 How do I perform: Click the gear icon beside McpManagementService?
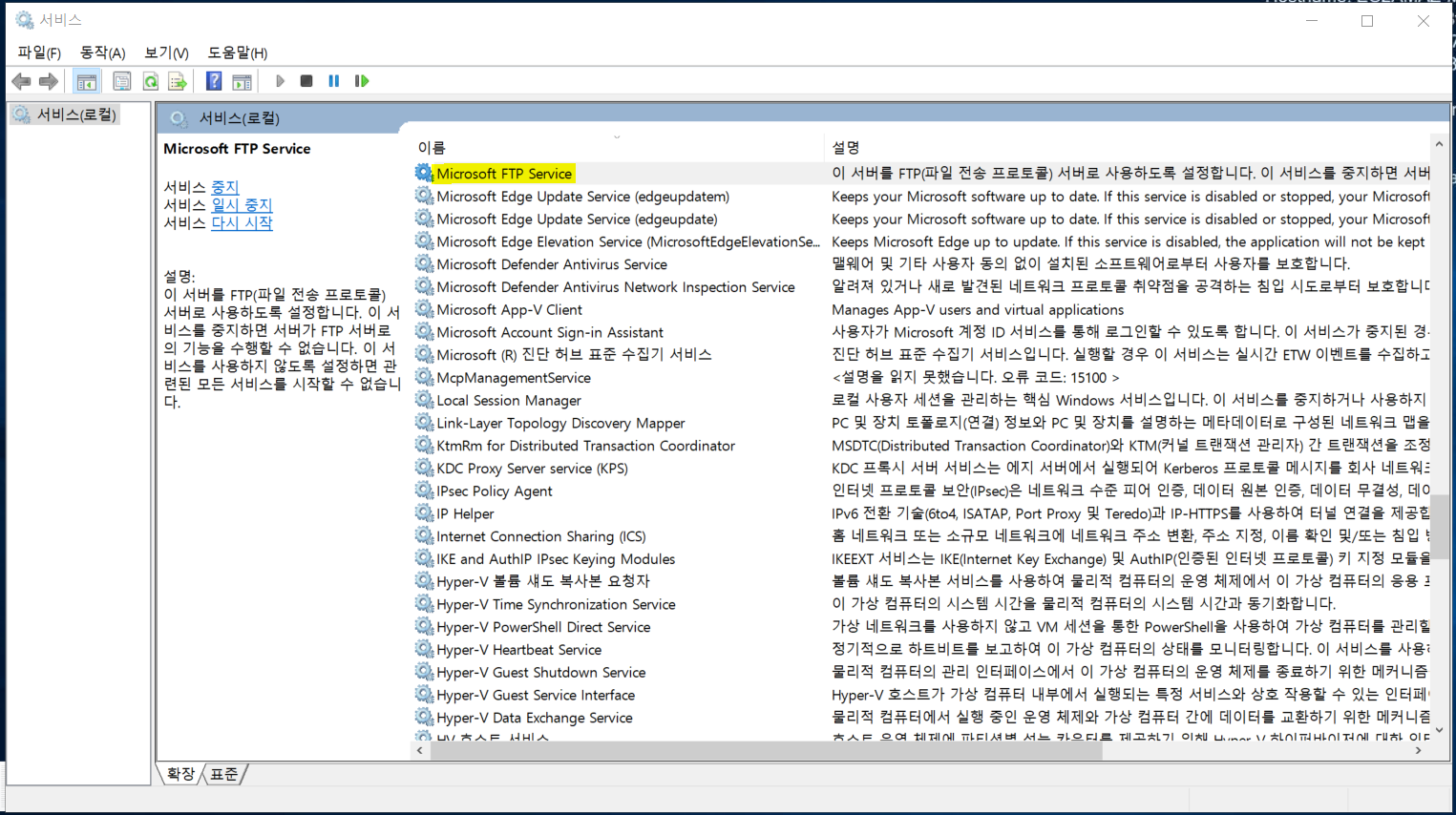pyautogui.click(x=424, y=377)
